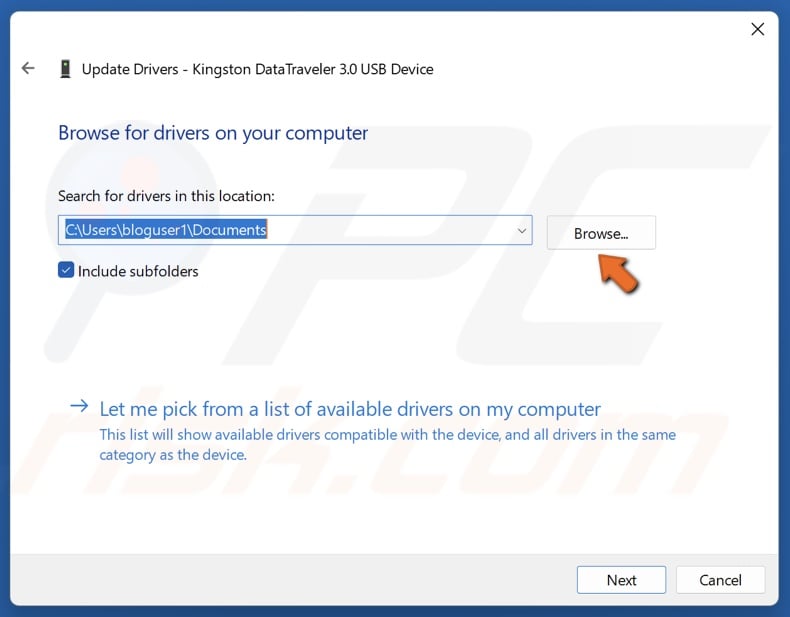Choose Let me pick from a list link
This screenshot has height=617, width=790.
pos(350,409)
